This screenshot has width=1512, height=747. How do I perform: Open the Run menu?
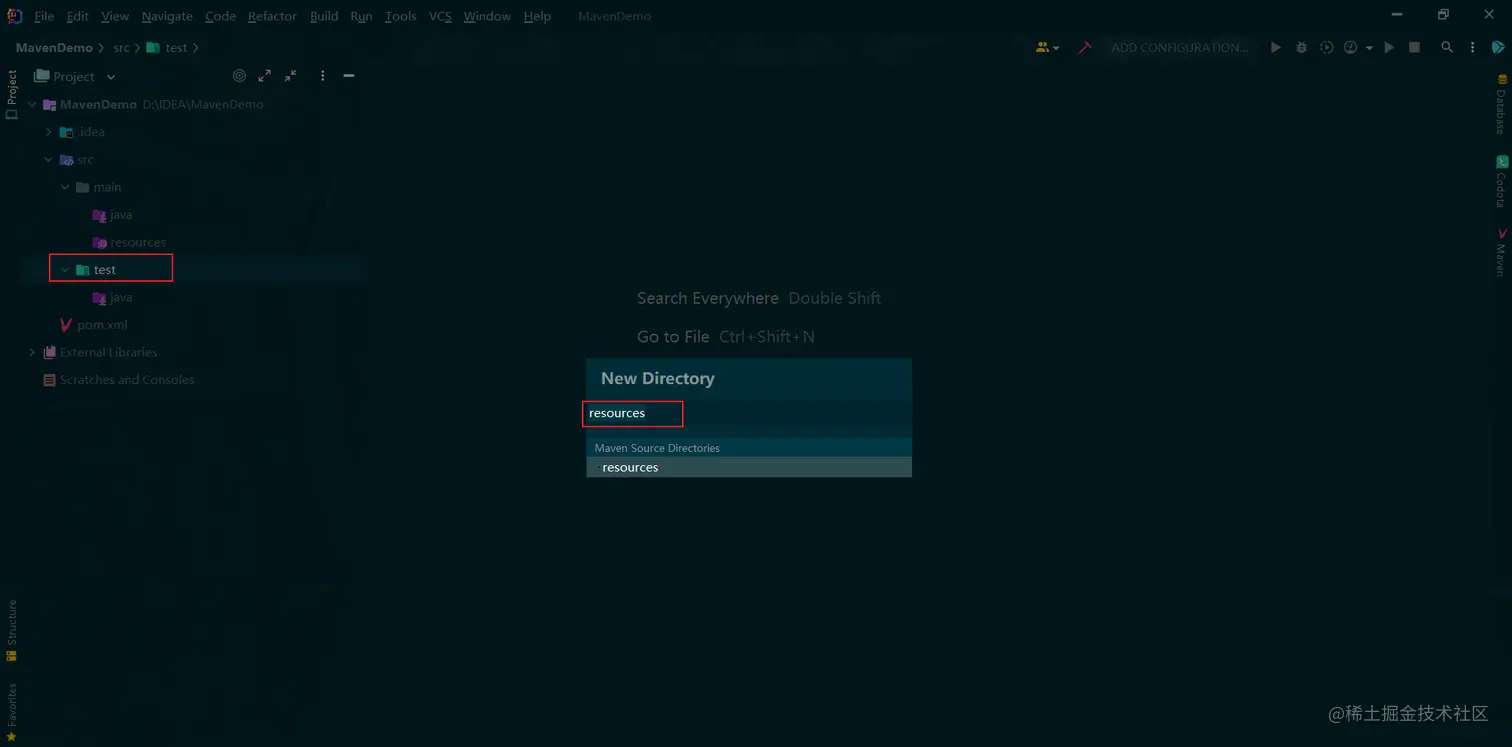pyautogui.click(x=361, y=16)
